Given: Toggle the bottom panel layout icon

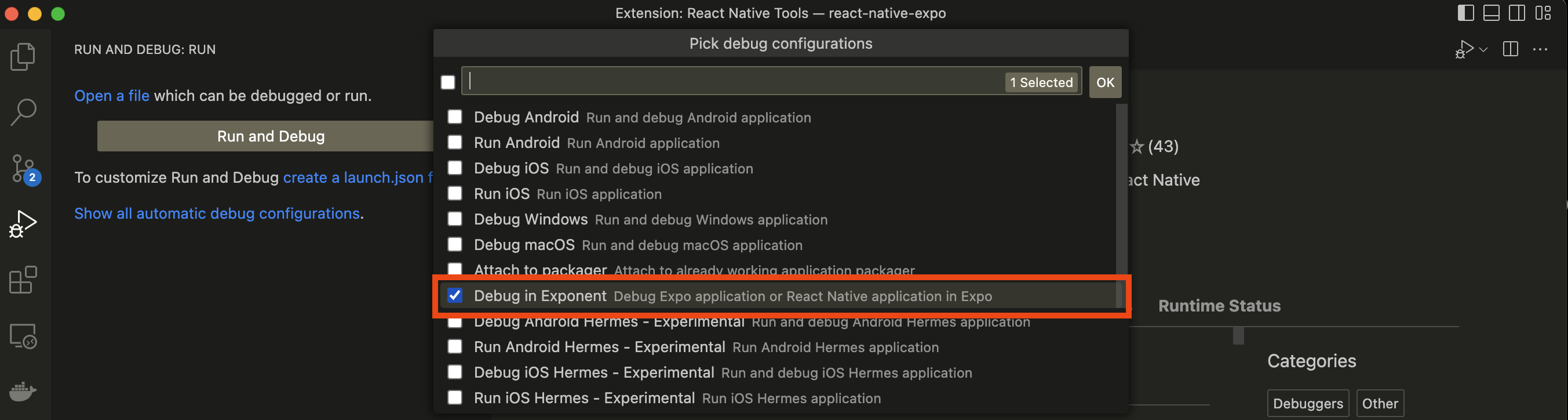Looking at the screenshot, I should pos(1492,13).
